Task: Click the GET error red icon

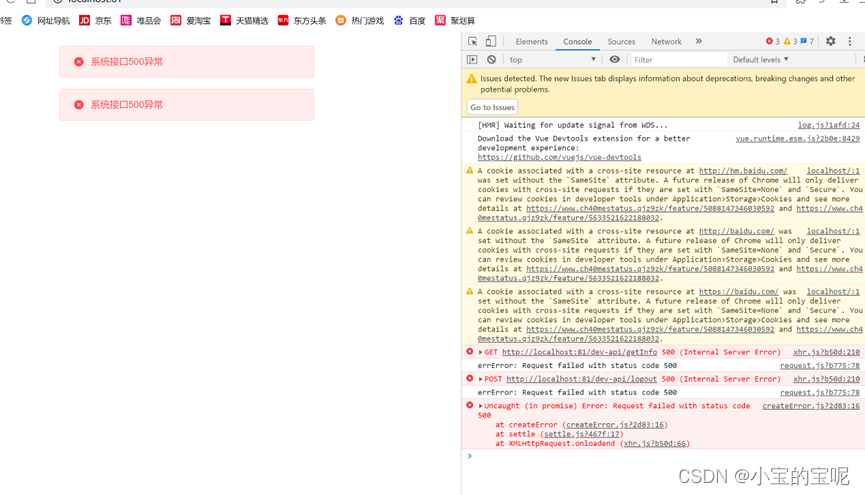Action: (469, 352)
